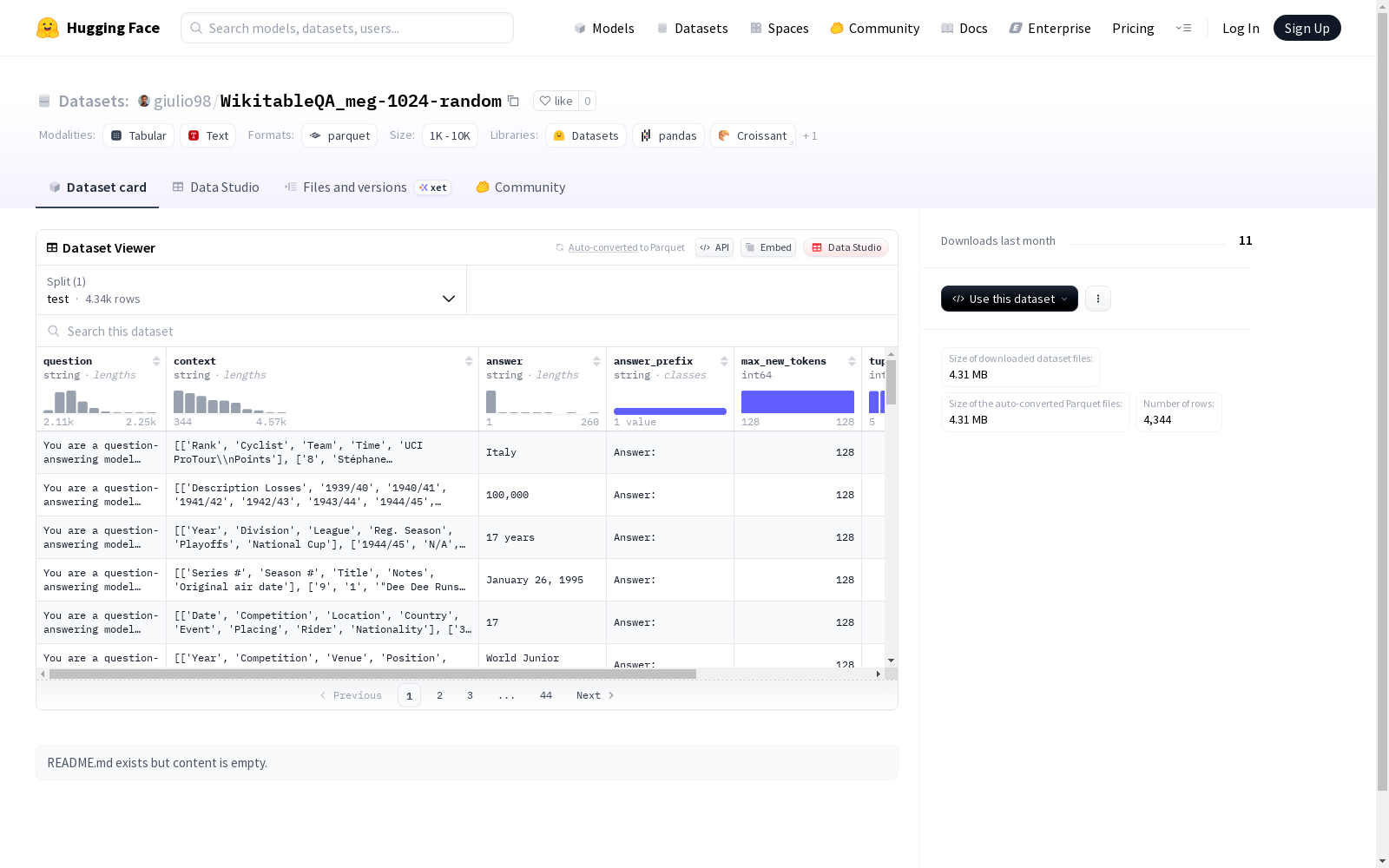This screenshot has height=868, width=1389.
Task: Click the Text modality tag
Action: [208, 135]
